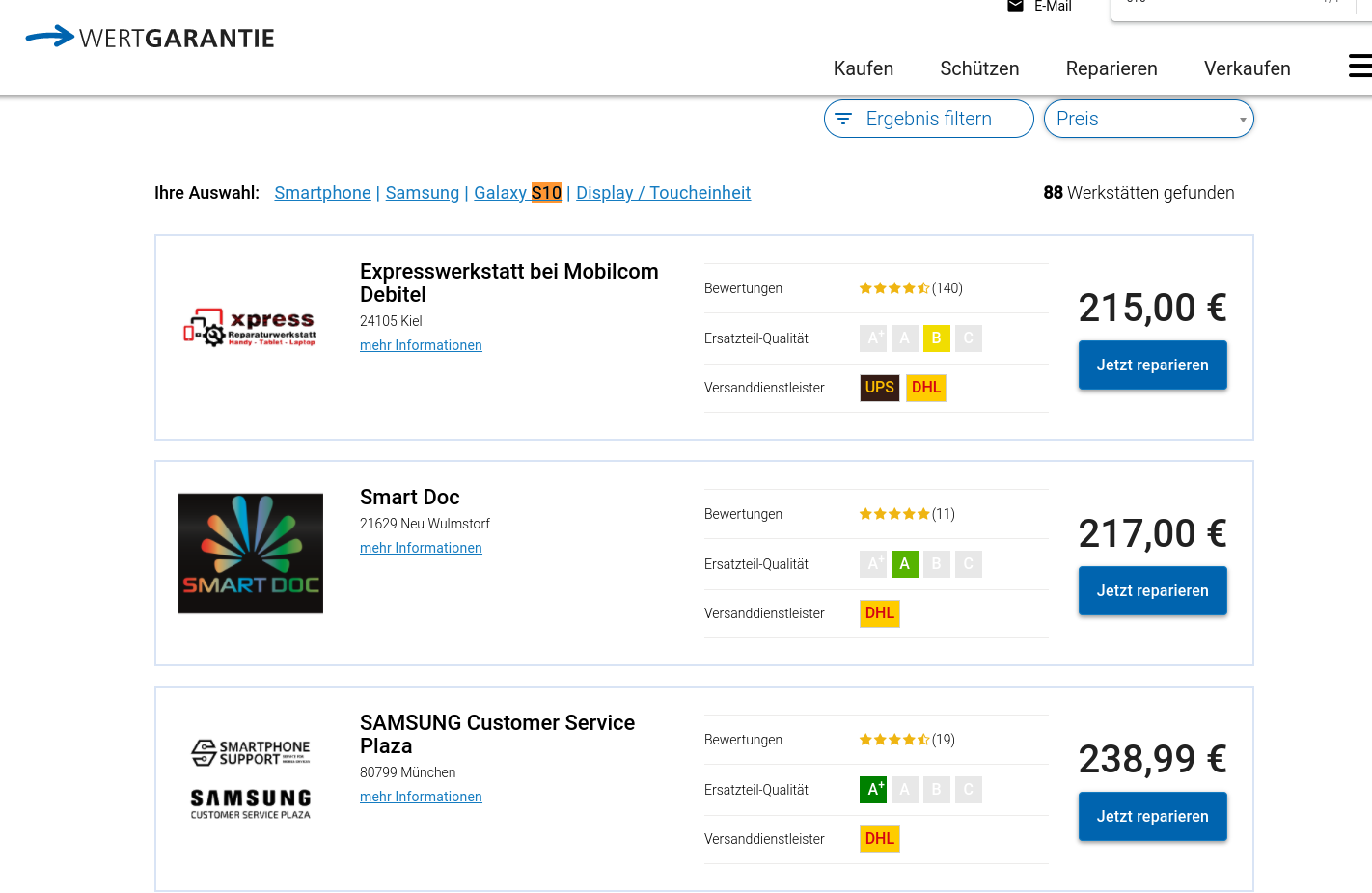
Task: Click the Expresswerkstatt bei Mobilcom Debitel title
Action: point(509,283)
